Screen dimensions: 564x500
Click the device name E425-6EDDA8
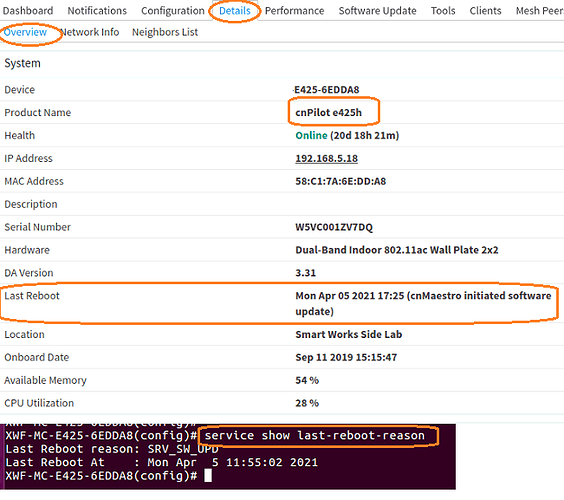pos(327,90)
